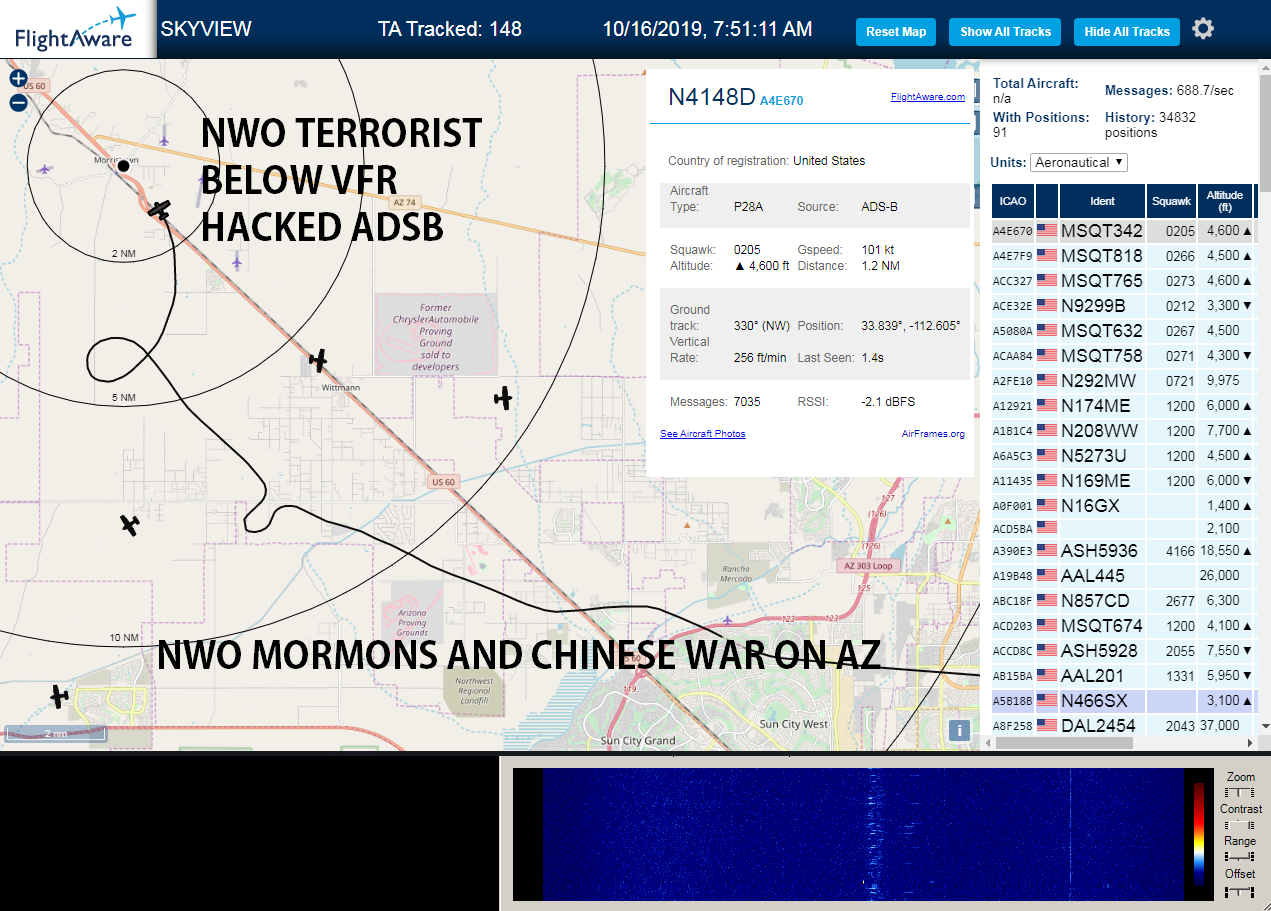Viewport: 1271px width, 911px height.
Task: Open the FlightAware.com link in info panel
Action: click(x=927, y=97)
